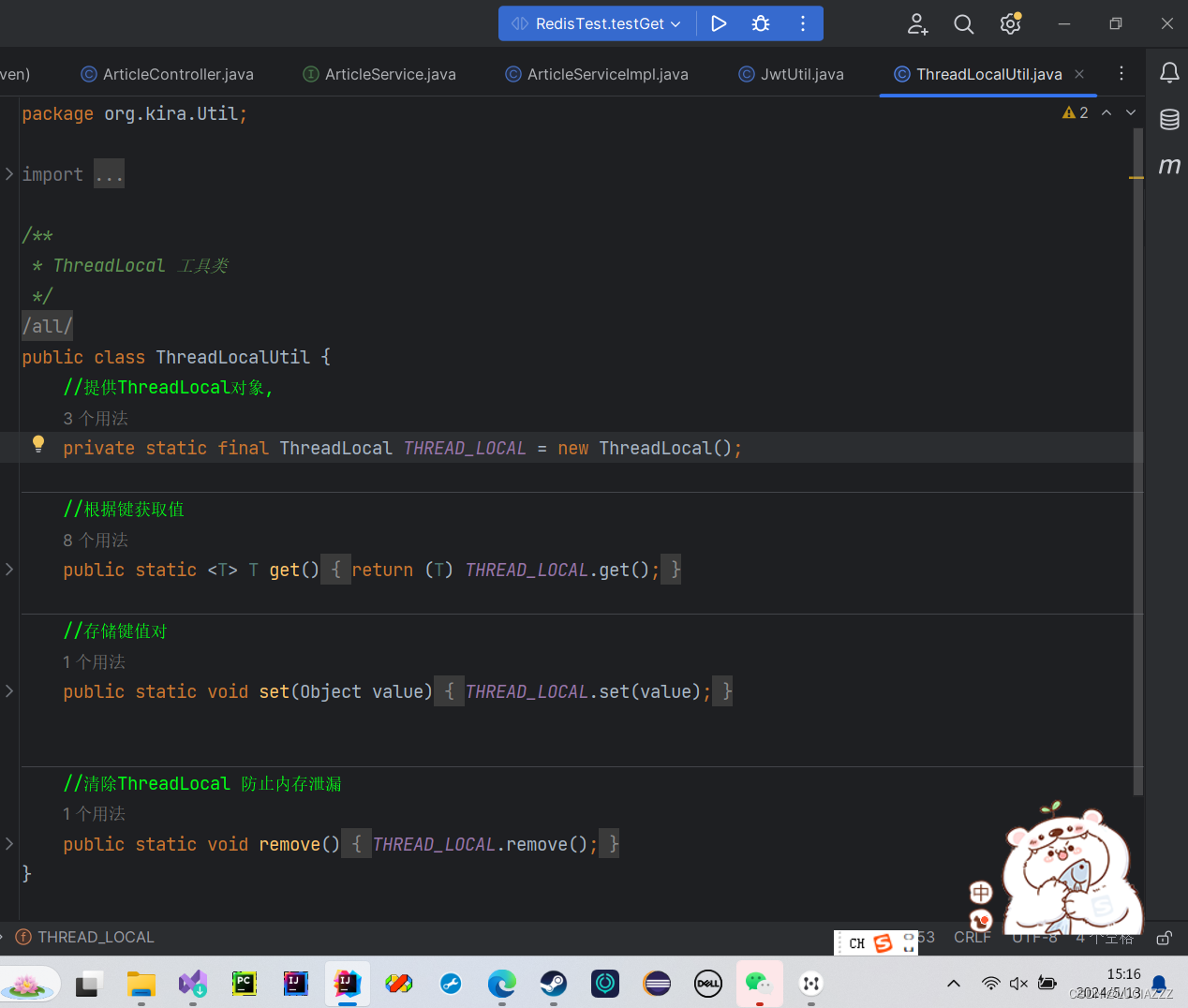Expand the collapsed import statement
This screenshot has width=1188, height=1008.
[109, 173]
